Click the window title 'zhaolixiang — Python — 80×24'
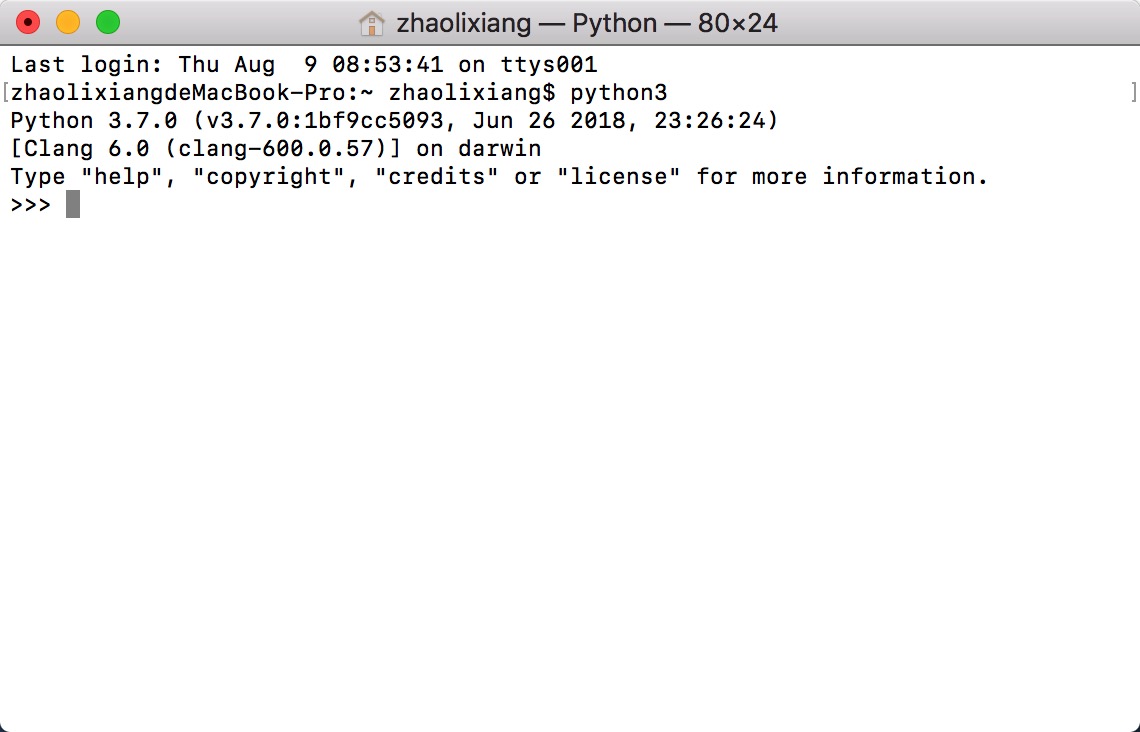Screen dimensions: 1140x732 coord(587,23)
